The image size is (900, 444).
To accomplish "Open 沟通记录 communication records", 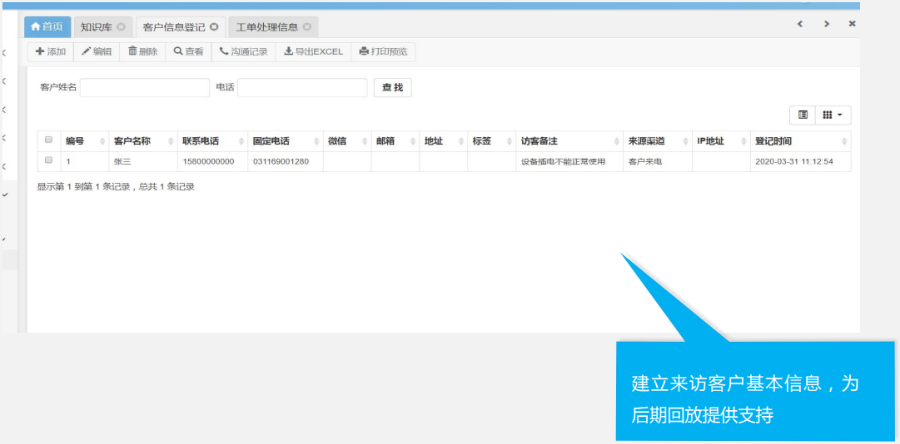I will (243, 51).
